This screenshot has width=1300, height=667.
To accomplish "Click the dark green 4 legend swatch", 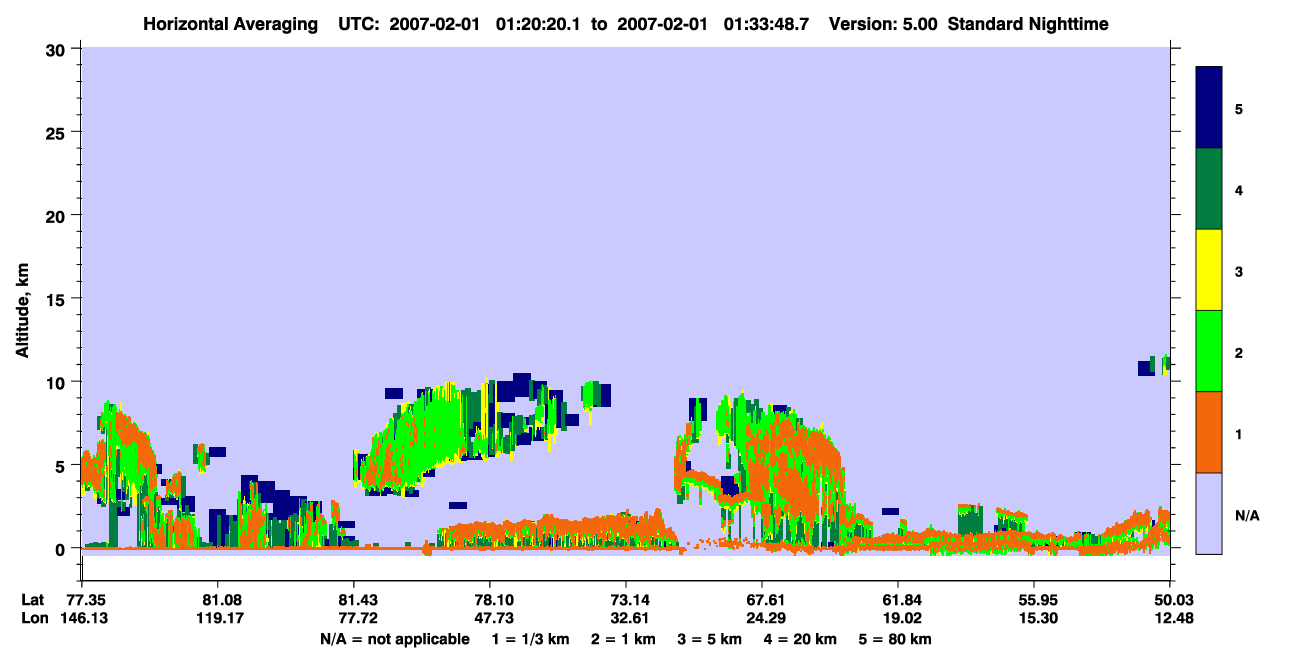I will 1209,189.
